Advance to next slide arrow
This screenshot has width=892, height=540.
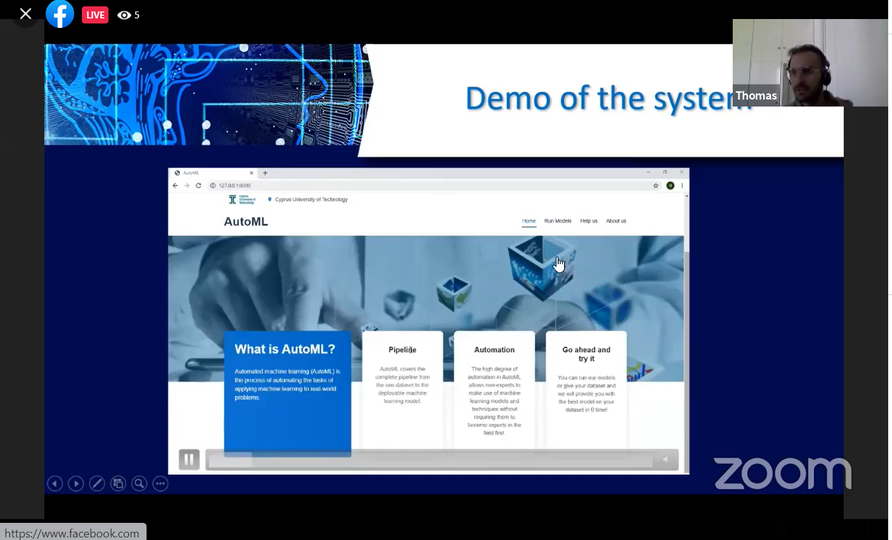tap(76, 484)
